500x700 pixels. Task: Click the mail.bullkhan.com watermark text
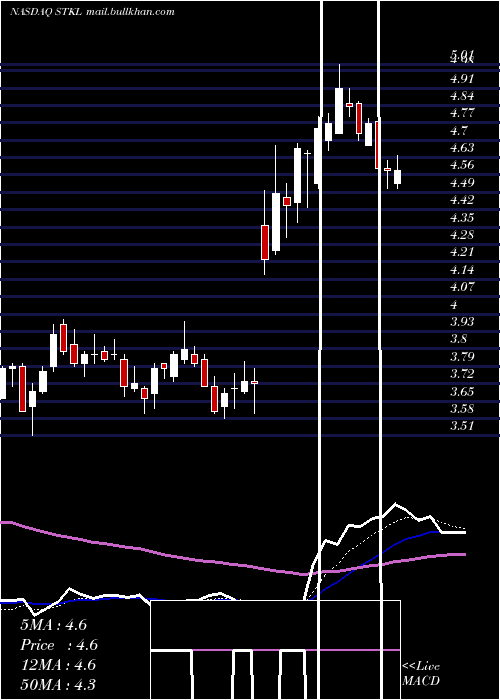click(129, 12)
